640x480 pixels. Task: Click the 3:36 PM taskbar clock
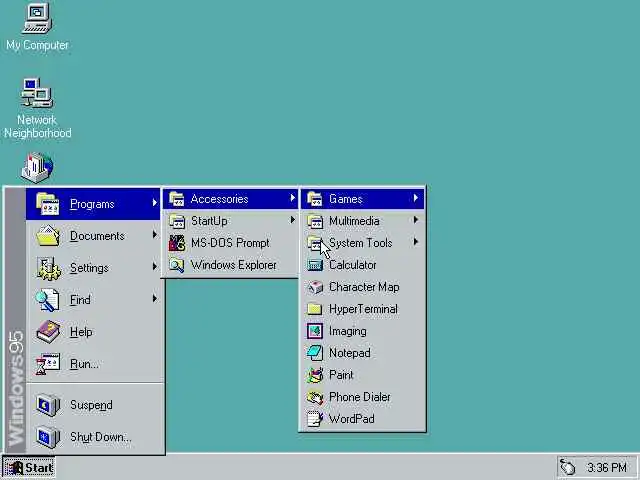coord(607,467)
